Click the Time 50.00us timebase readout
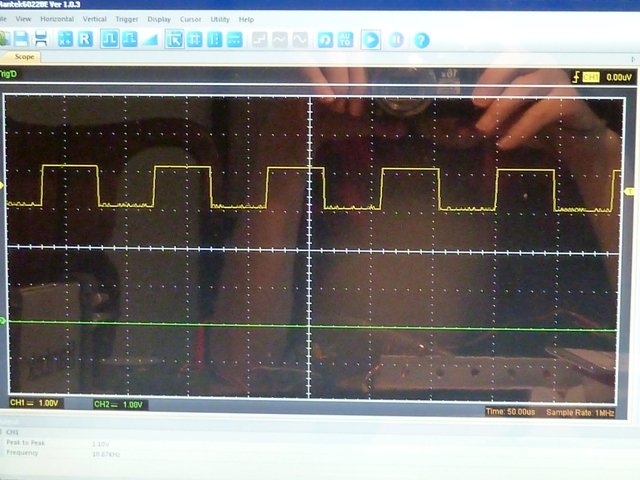The width and height of the screenshot is (640, 480). 510,412
